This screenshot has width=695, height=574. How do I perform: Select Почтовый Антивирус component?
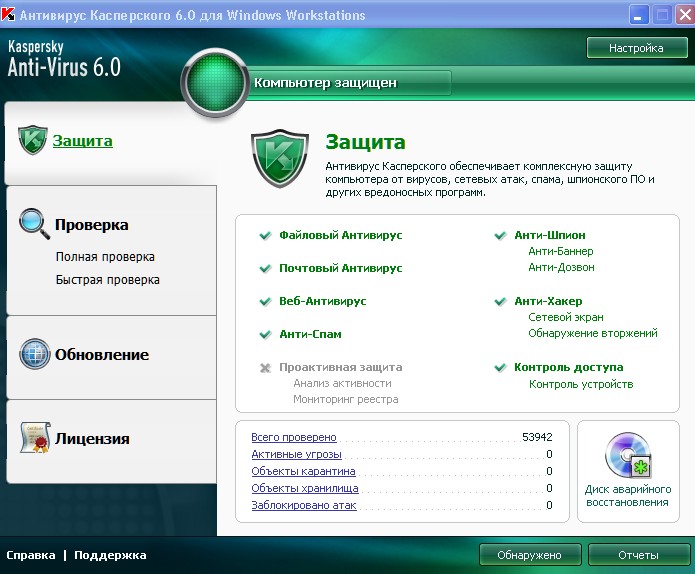340,269
